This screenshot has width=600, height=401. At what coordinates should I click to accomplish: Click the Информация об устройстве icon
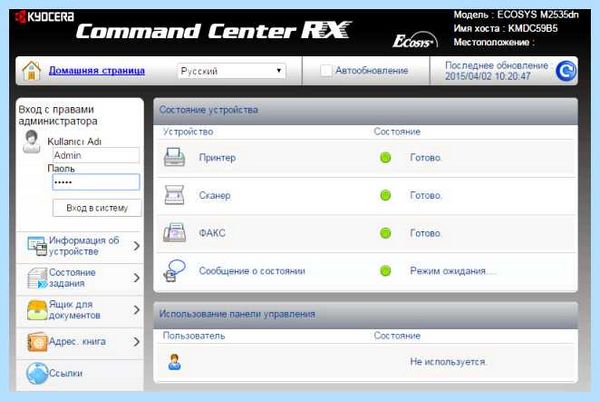pyautogui.click(x=37, y=246)
